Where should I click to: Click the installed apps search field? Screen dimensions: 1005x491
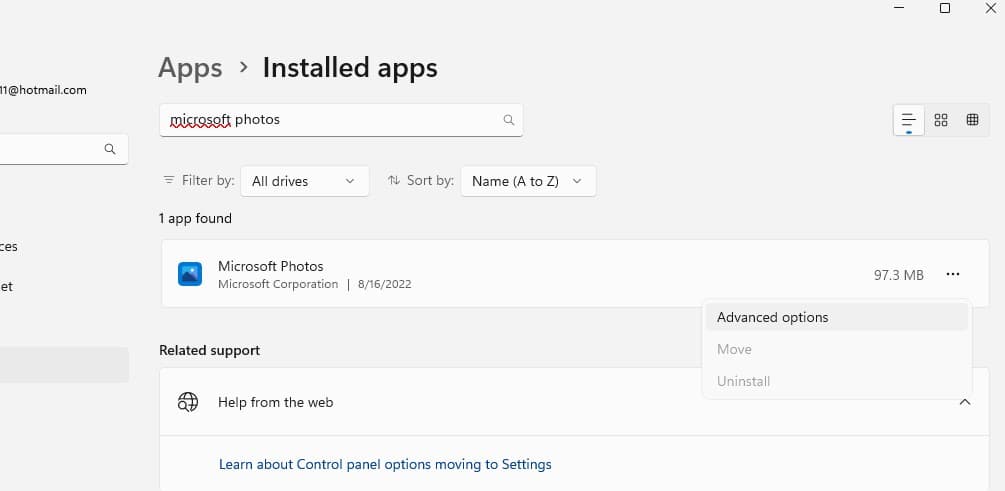330,120
